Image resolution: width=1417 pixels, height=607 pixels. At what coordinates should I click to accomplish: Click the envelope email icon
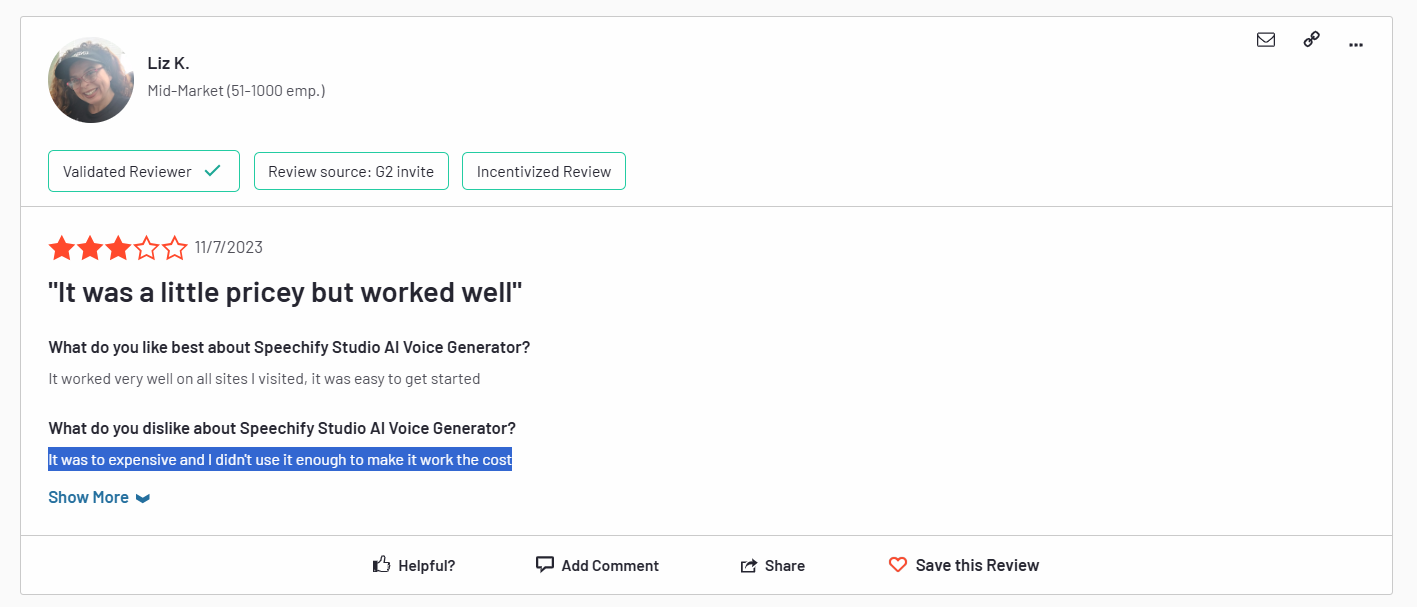pyautogui.click(x=1266, y=40)
